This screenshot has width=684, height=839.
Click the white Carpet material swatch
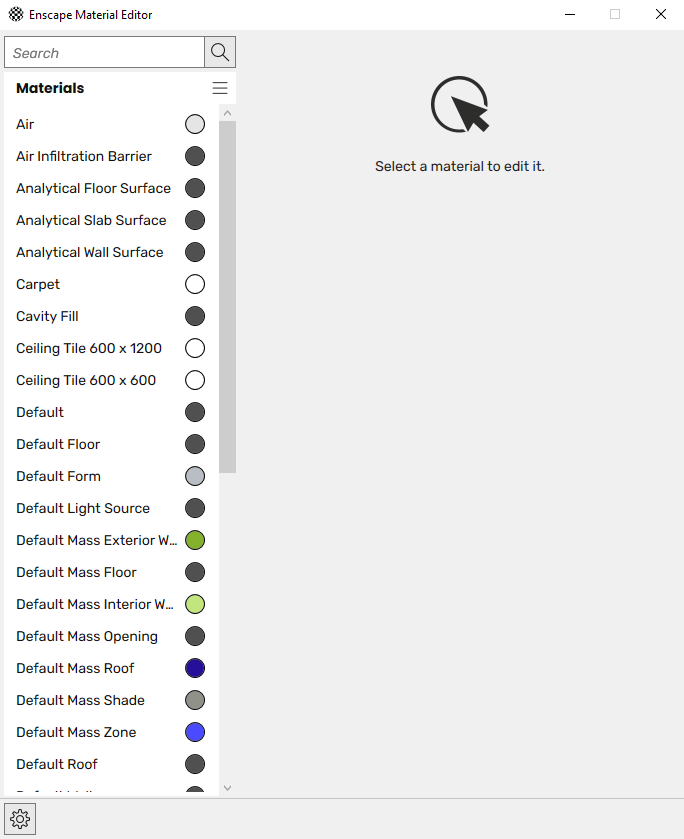195,284
